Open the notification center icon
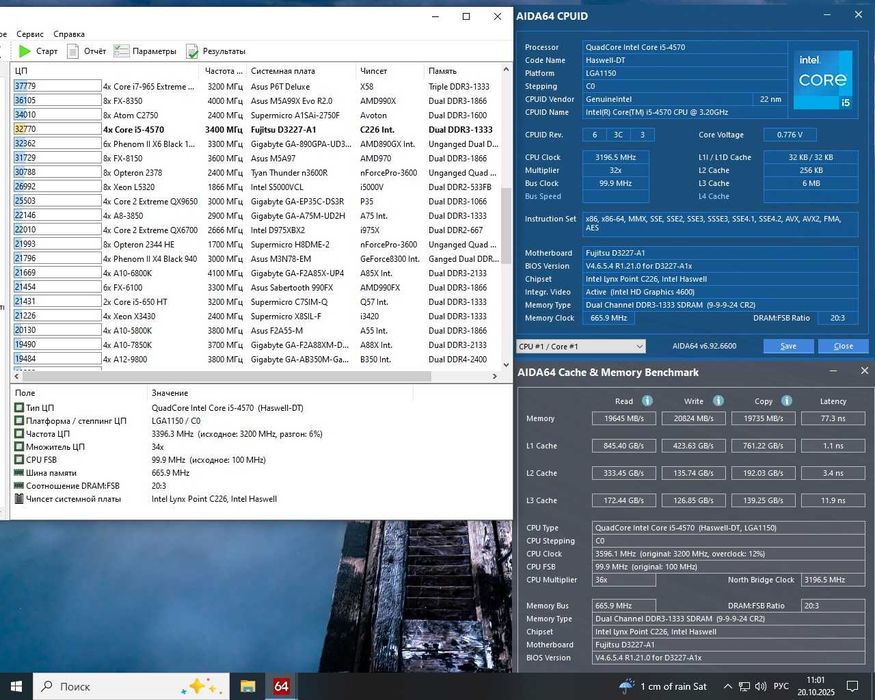Viewport: 875px width, 700px height. click(852, 687)
